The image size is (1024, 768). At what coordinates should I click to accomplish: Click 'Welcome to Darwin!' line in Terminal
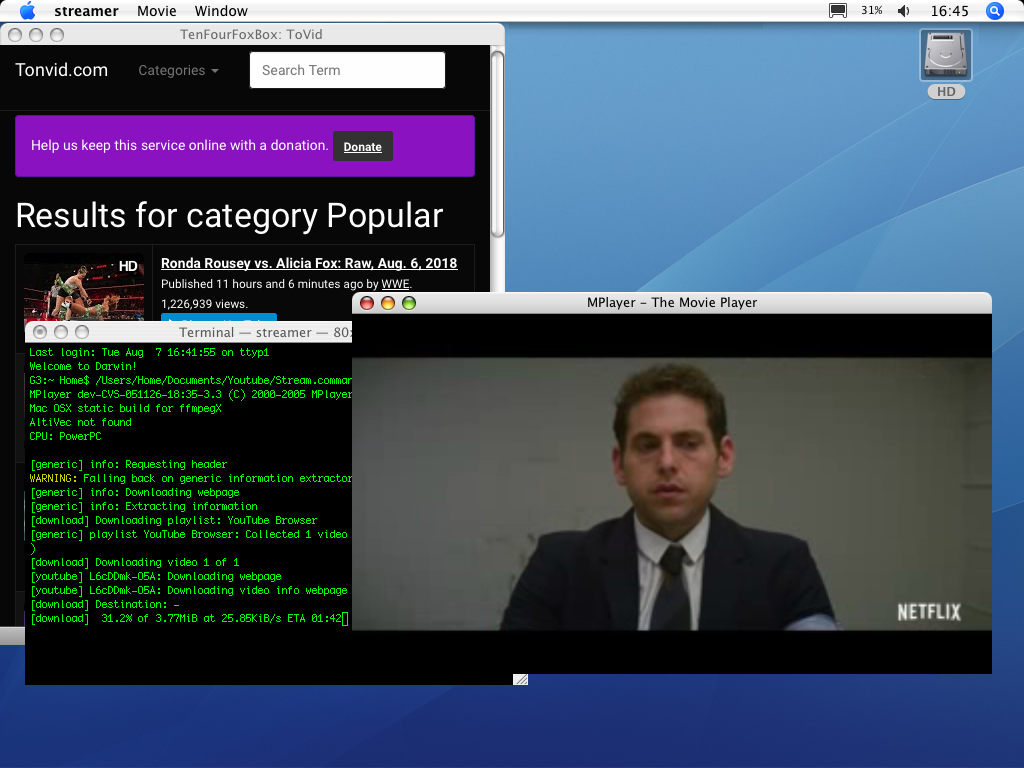[83, 366]
